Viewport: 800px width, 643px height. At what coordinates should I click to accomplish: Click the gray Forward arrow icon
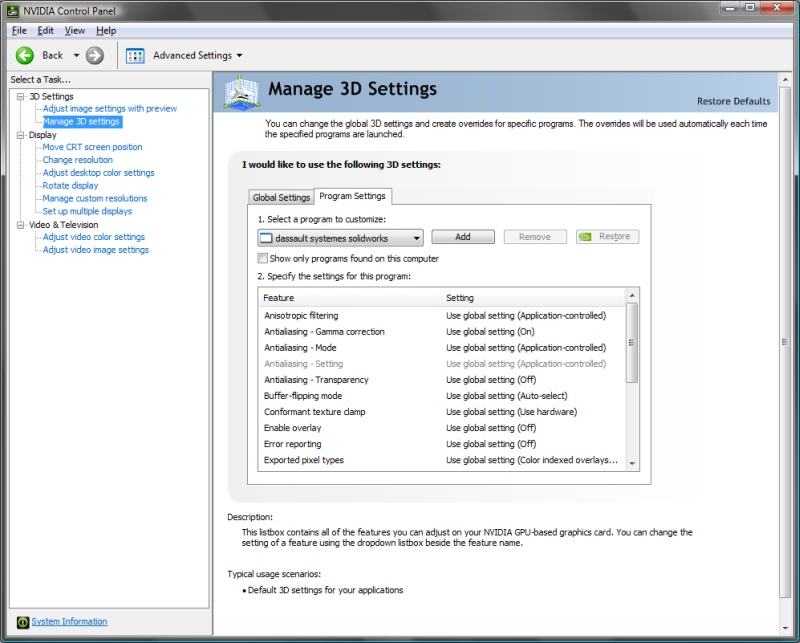coord(94,55)
